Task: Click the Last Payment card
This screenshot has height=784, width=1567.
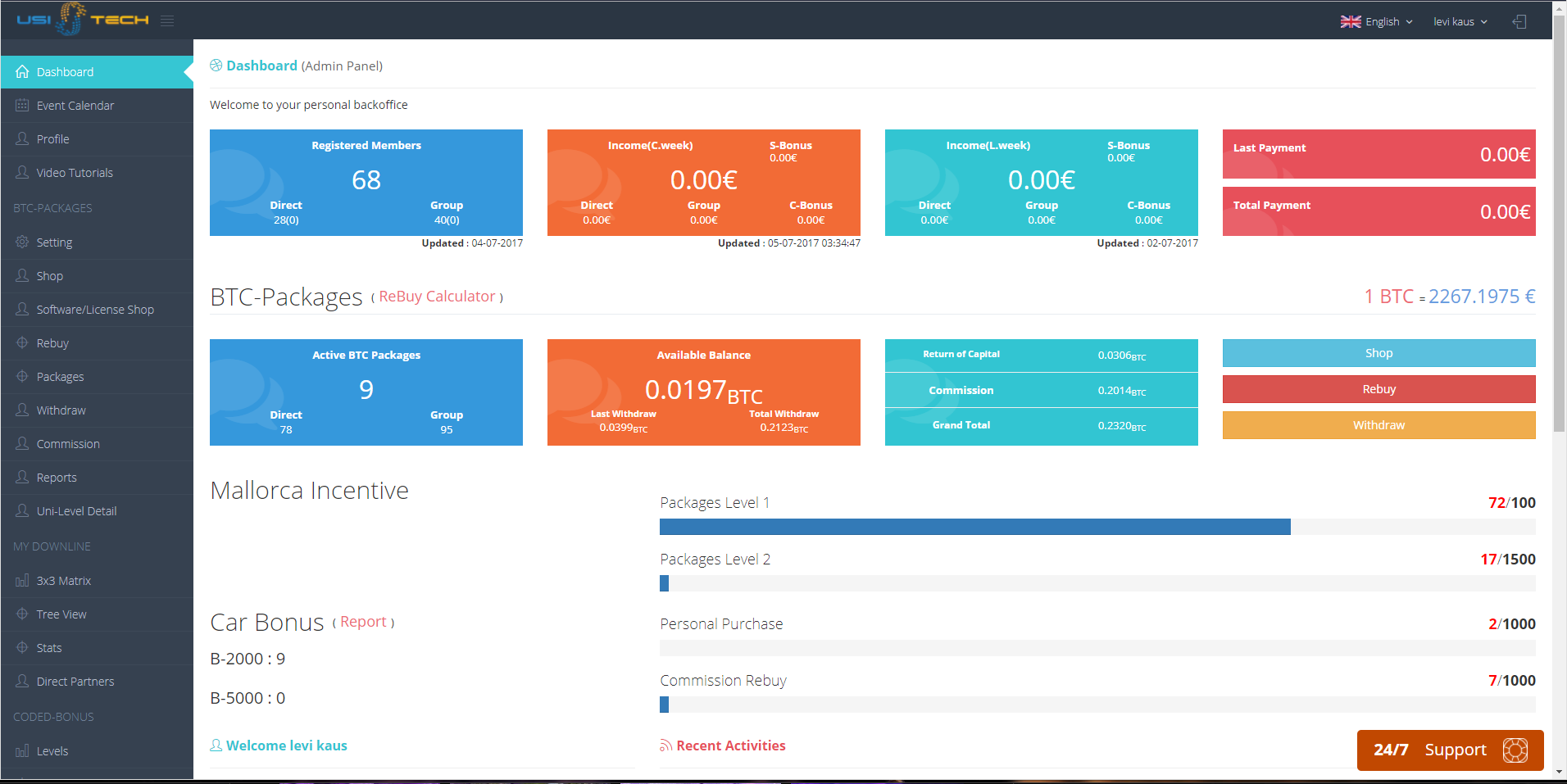Action: click(x=1379, y=154)
